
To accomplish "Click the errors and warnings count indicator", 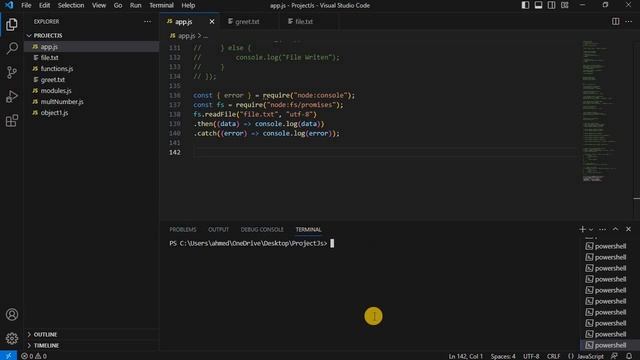I will [34, 356].
